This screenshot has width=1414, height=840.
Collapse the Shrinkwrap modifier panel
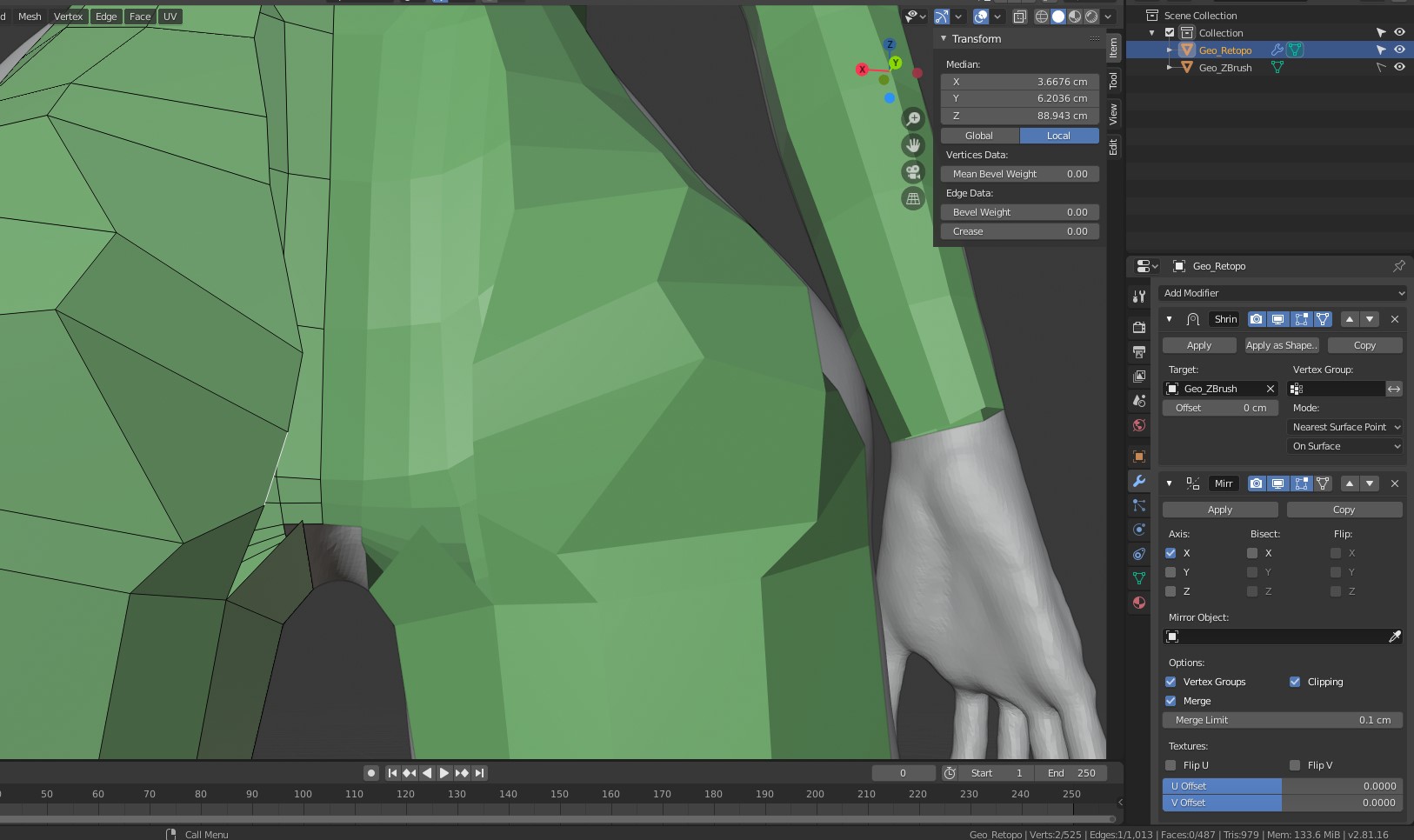(x=1169, y=319)
